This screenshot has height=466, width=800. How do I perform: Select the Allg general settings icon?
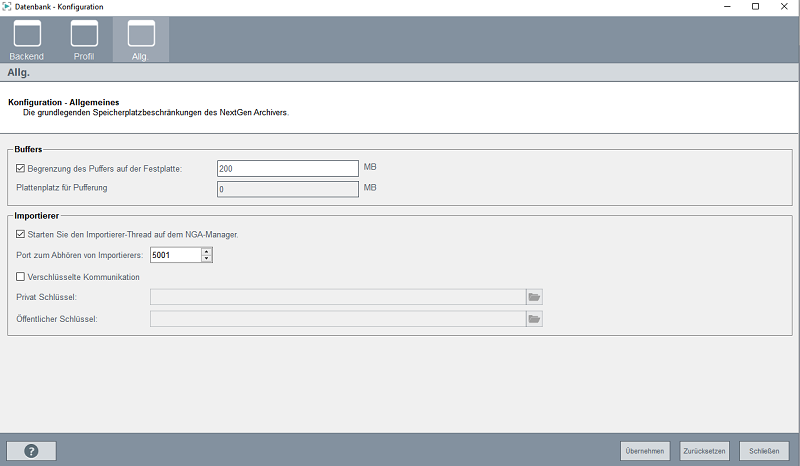pyautogui.click(x=141, y=39)
